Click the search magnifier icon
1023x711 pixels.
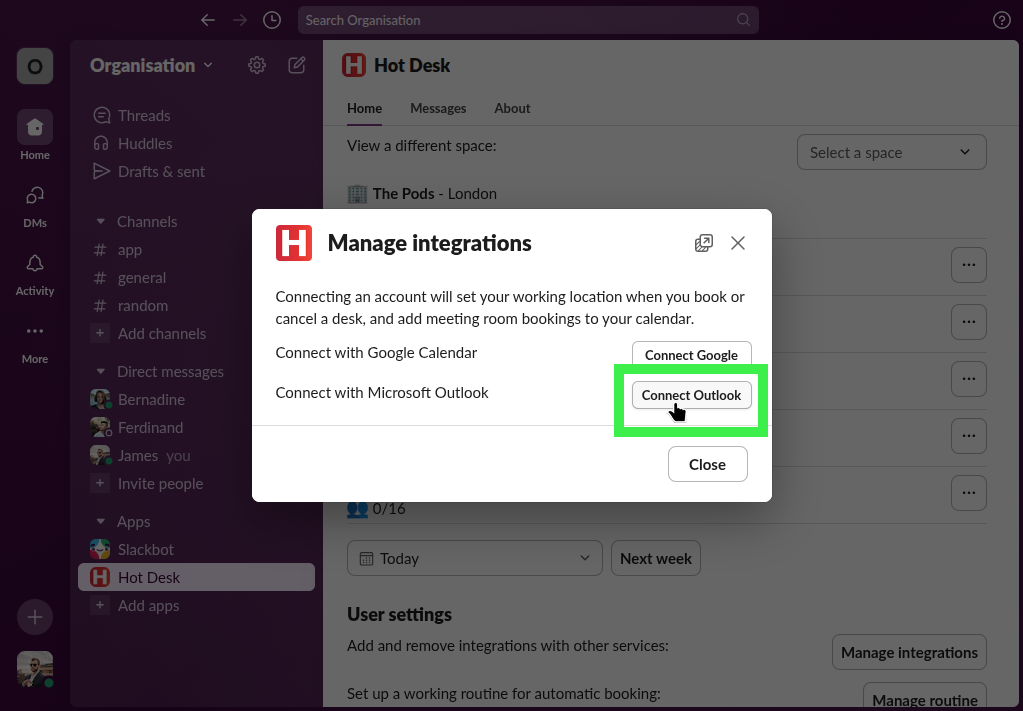743,20
